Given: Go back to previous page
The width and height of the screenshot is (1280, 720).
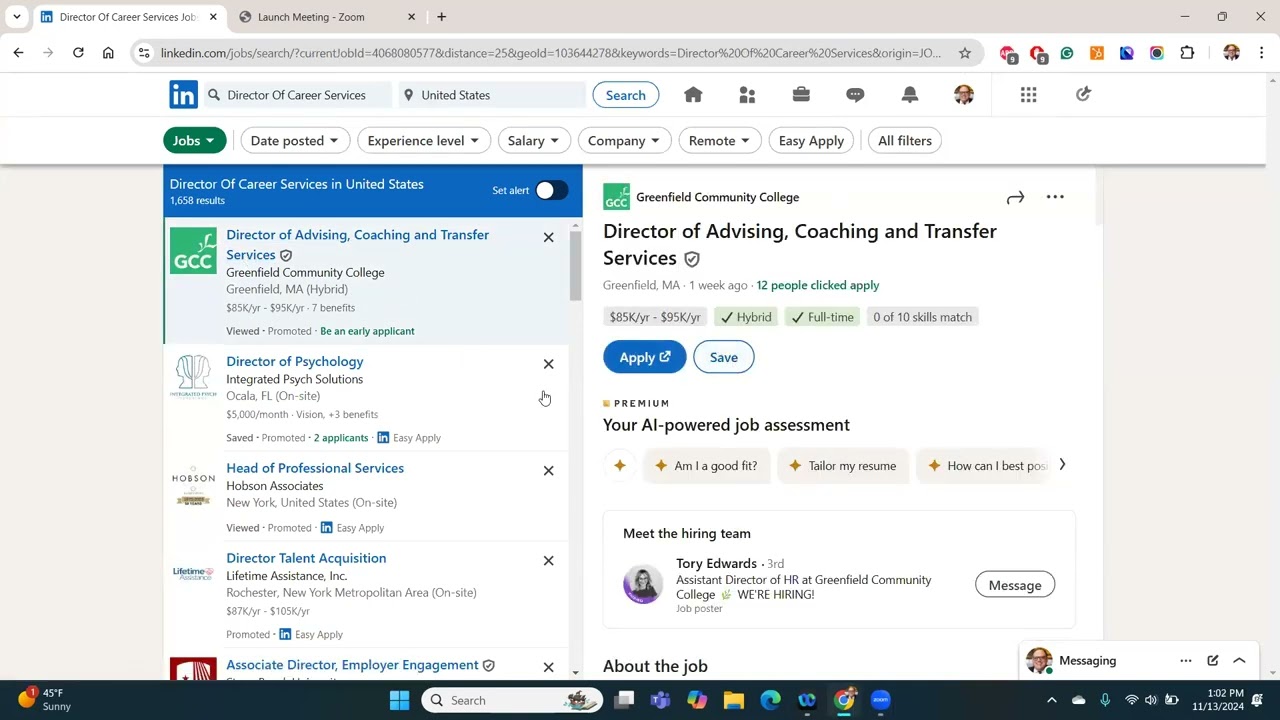Looking at the screenshot, I should click(18, 53).
